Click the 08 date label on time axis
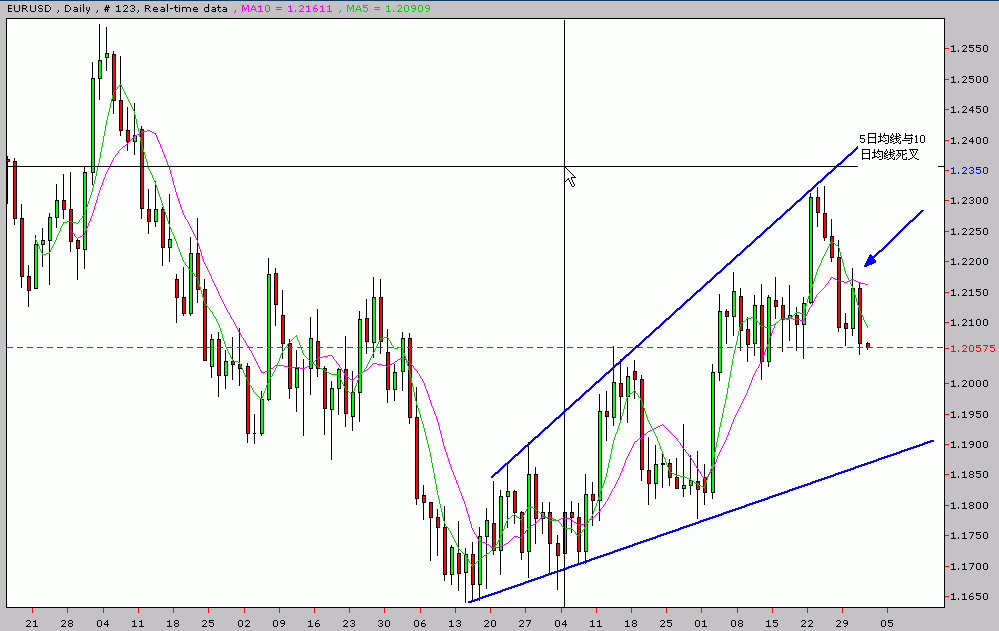This screenshot has width=999, height=631. click(x=737, y=623)
